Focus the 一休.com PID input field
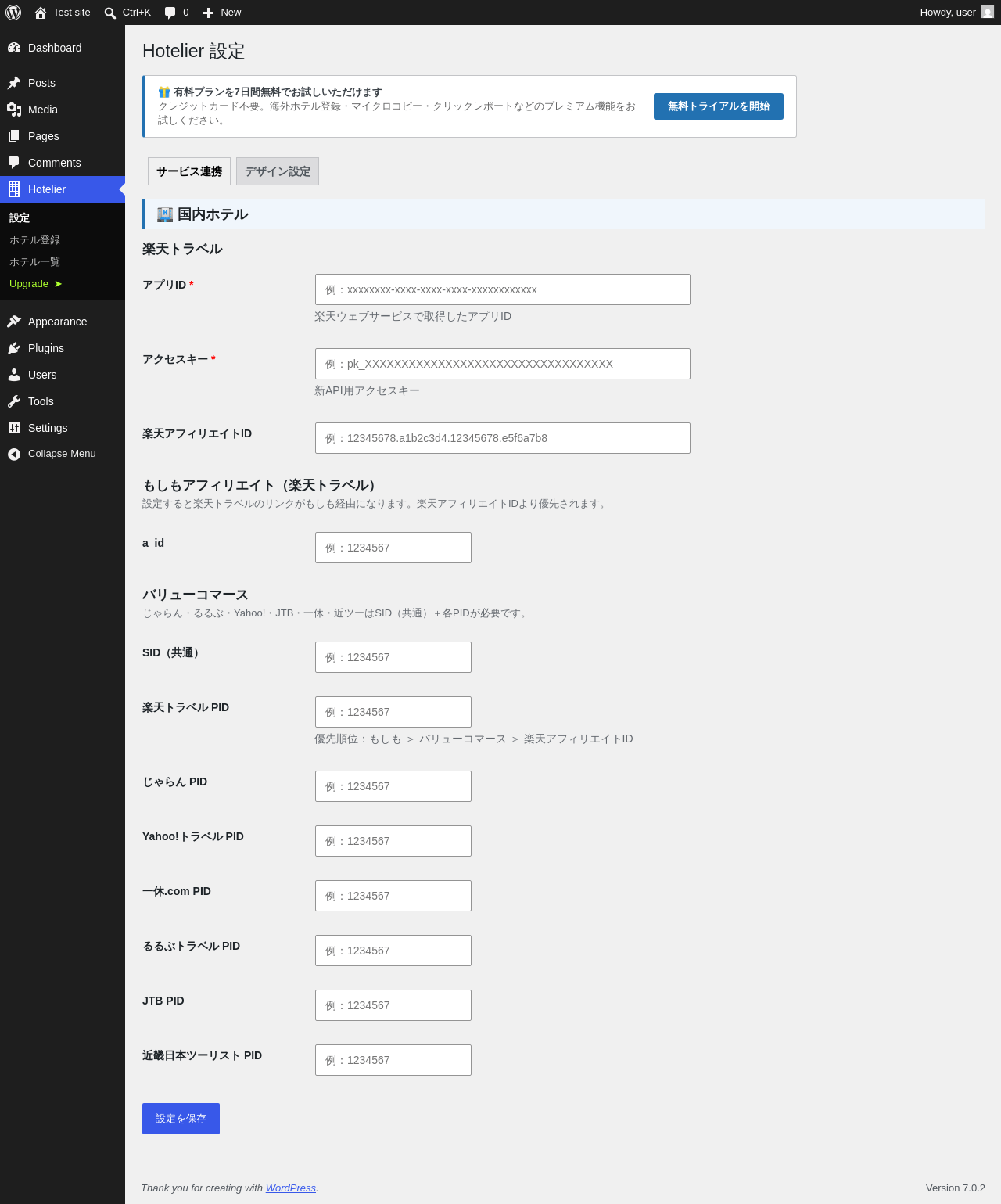The image size is (1001, 1204). (x=393, y=896)
